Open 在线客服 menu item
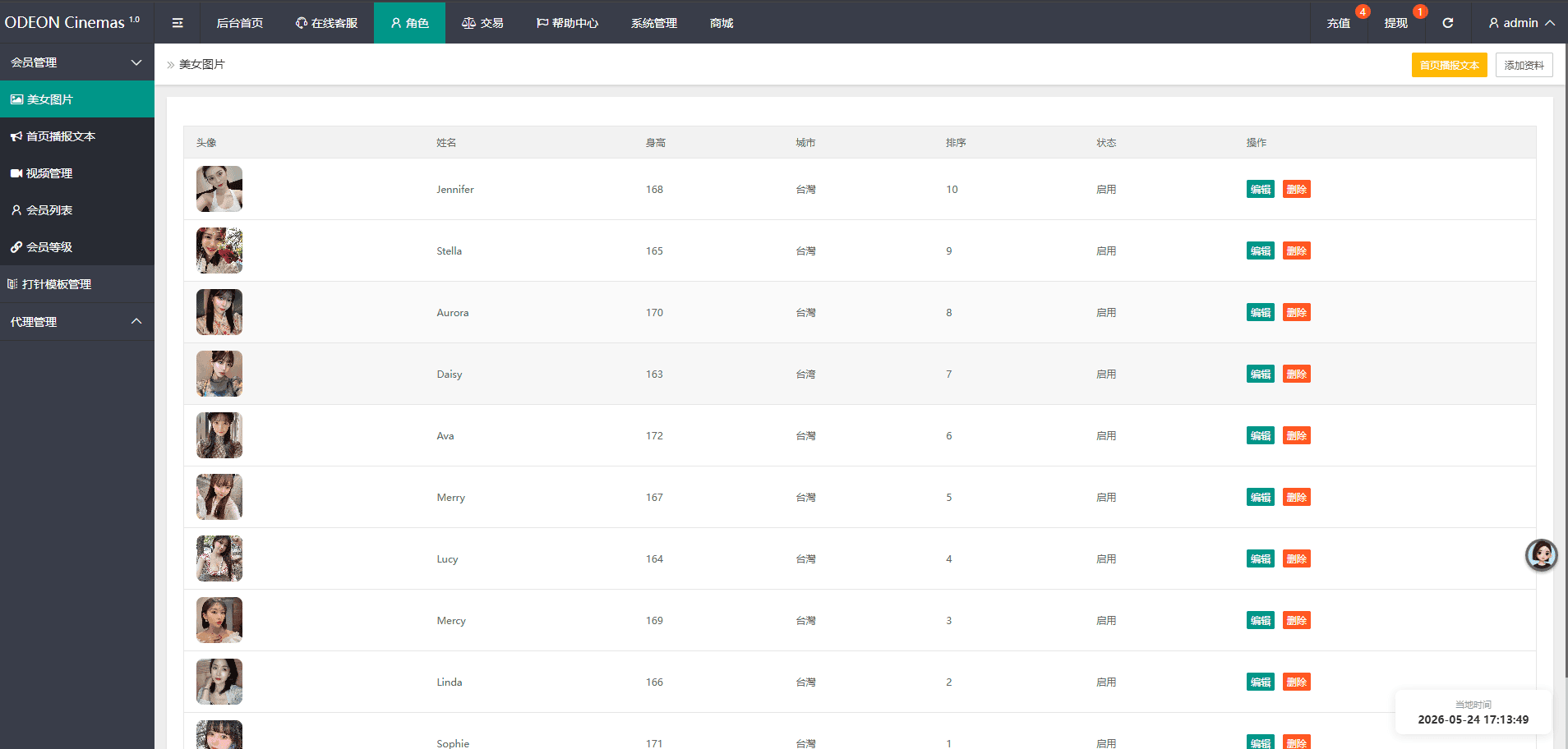The height and width of the screenshot is (749, 1568). coord(326,23)
